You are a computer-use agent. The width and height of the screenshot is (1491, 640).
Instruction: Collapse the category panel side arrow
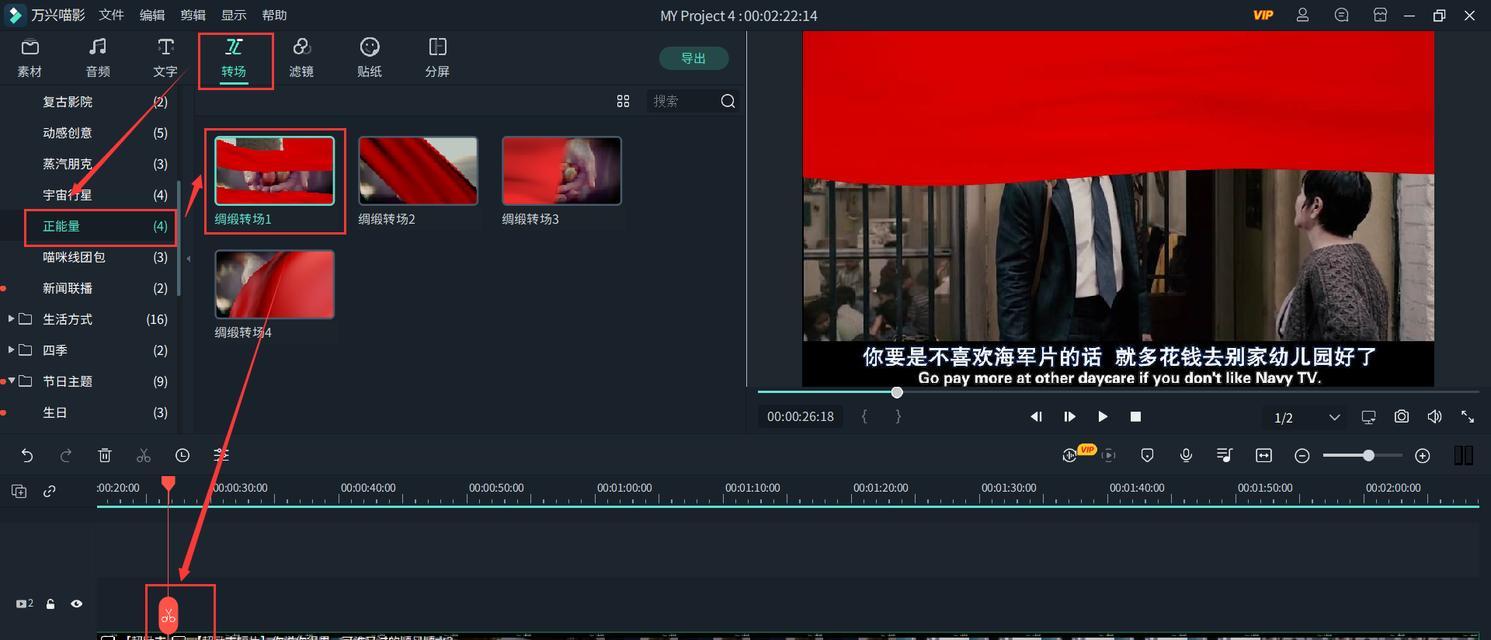(x=188, y=259)
